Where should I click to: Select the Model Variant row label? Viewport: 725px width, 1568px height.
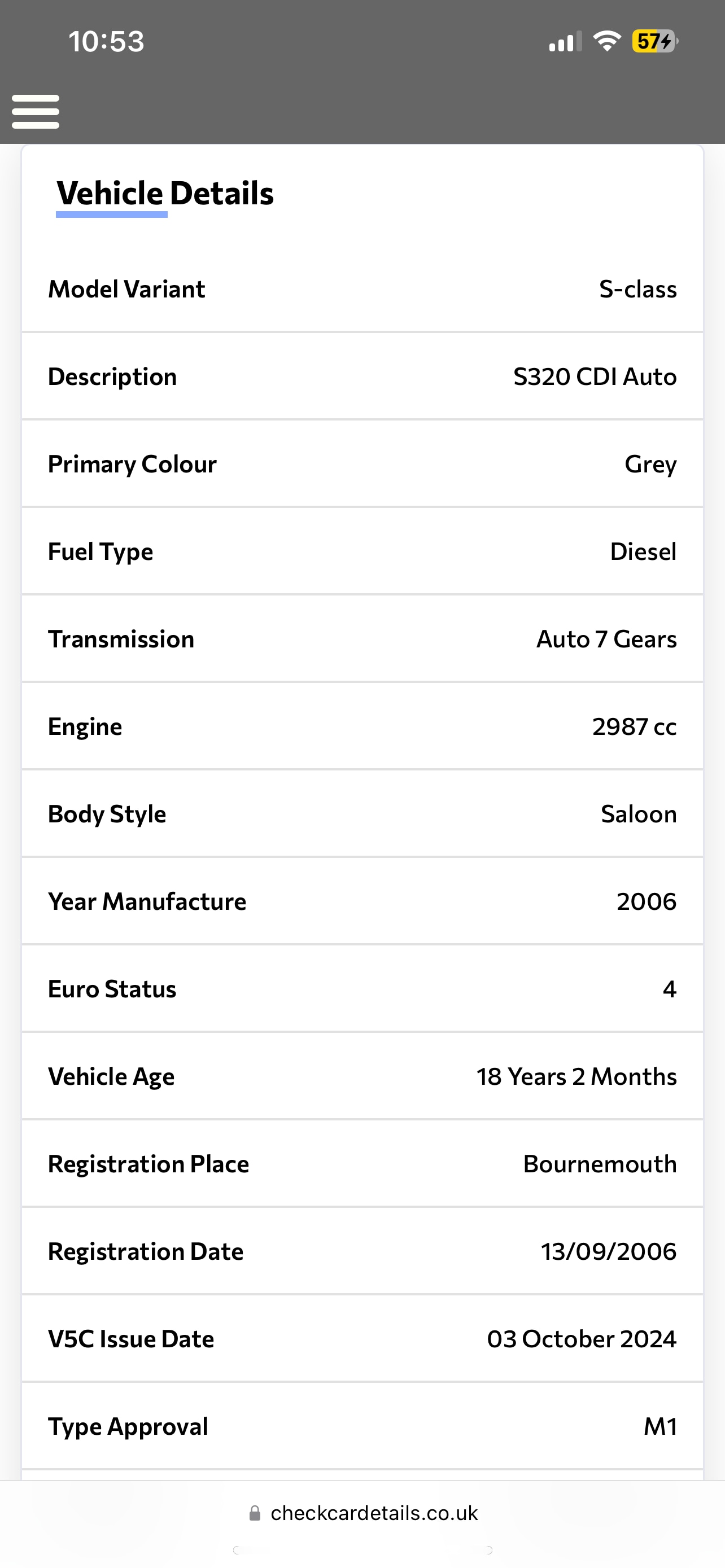(x=126, y=289)
